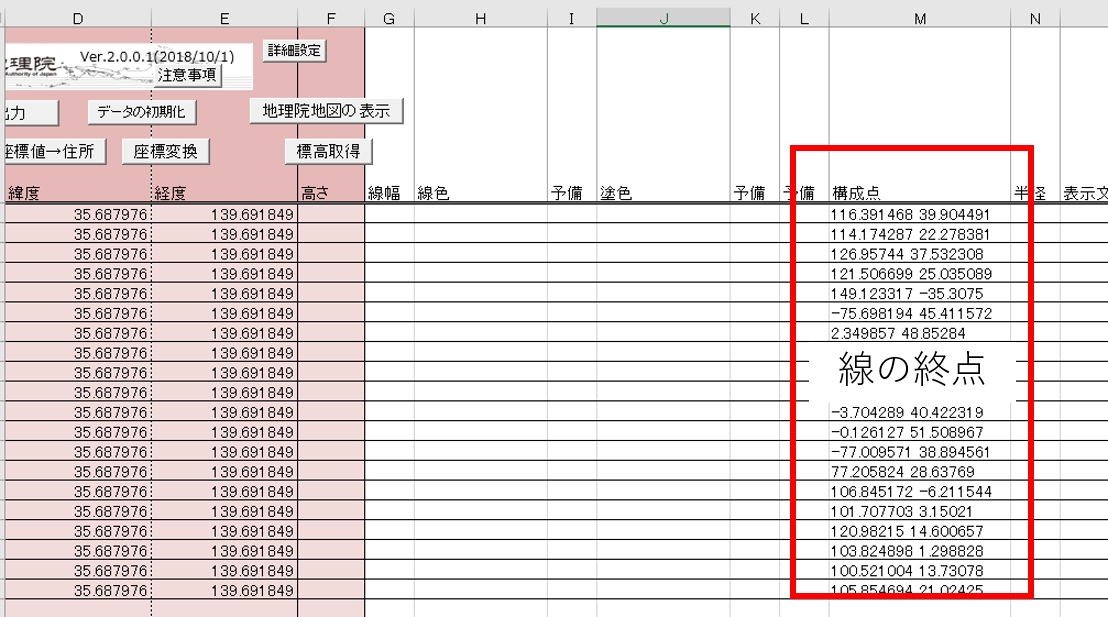The image size is (1108, 617).
Task: Select cell with 149.123317 -35.3075
Action: 920,293
